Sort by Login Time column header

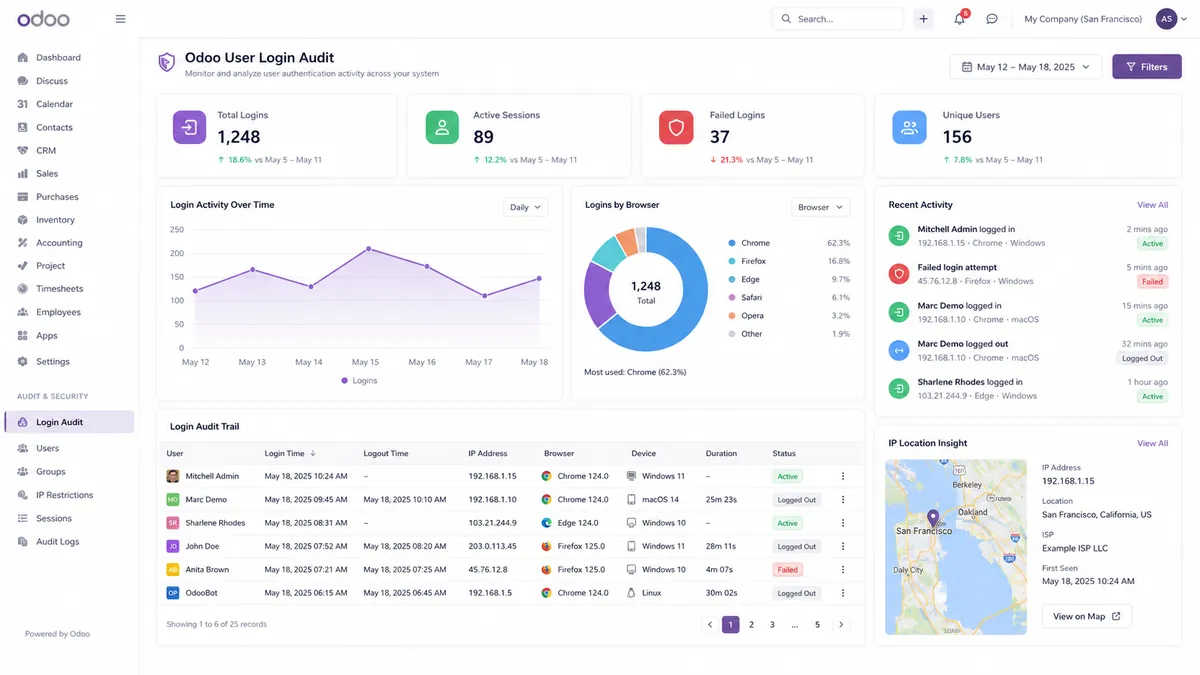point(290,453)
